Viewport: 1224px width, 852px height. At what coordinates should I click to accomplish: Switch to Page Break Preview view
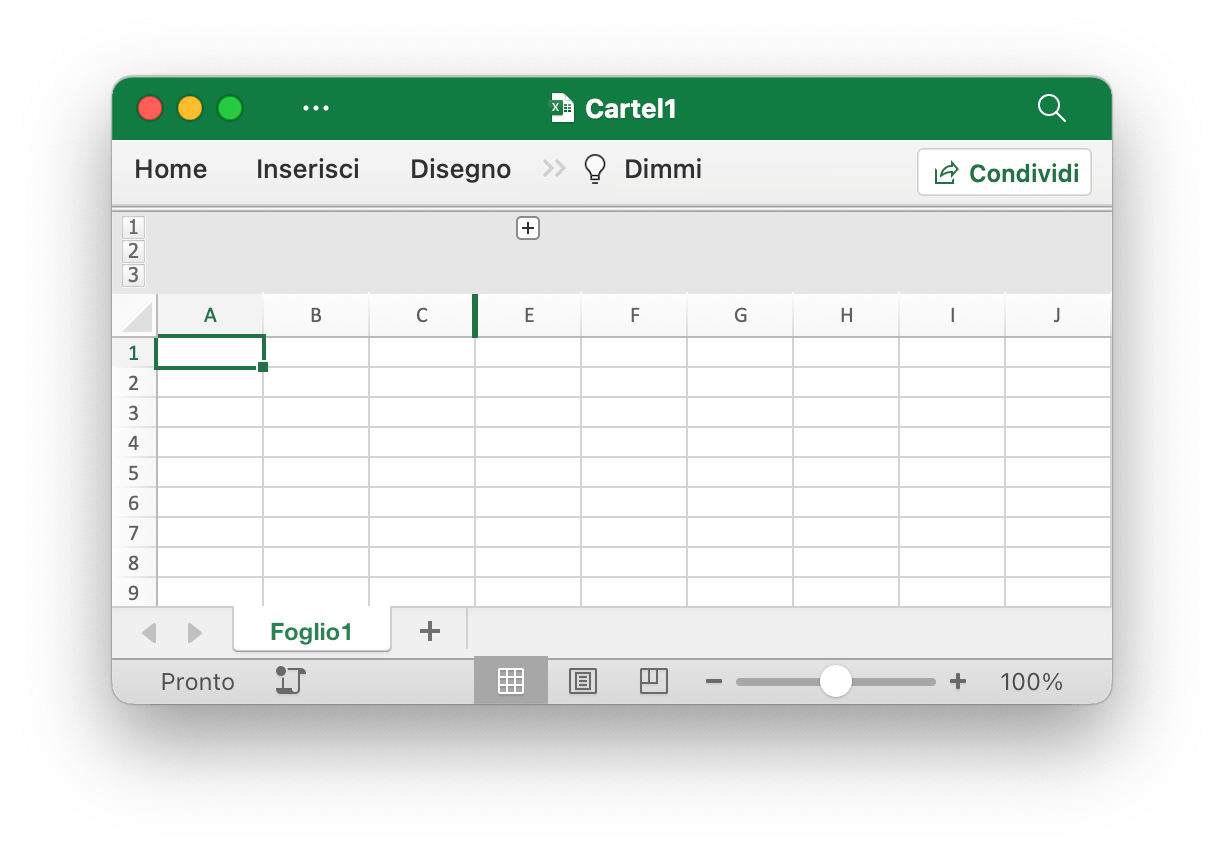click(653, 681)
